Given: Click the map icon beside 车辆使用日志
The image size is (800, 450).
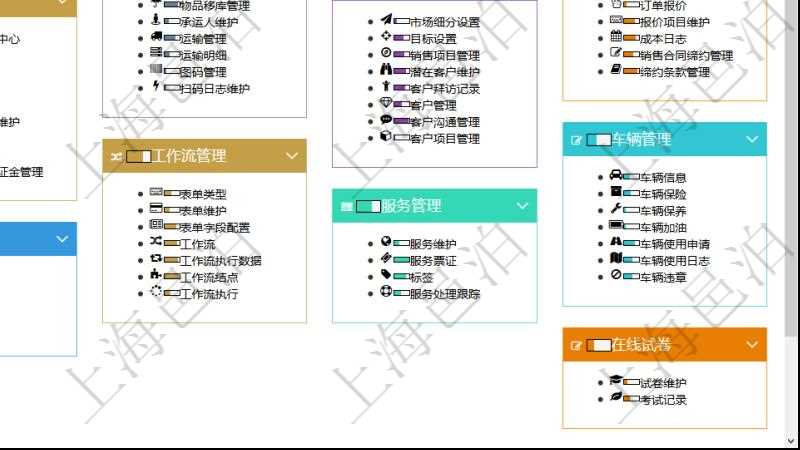Looking at the screenshot, I should click(616, 258).
